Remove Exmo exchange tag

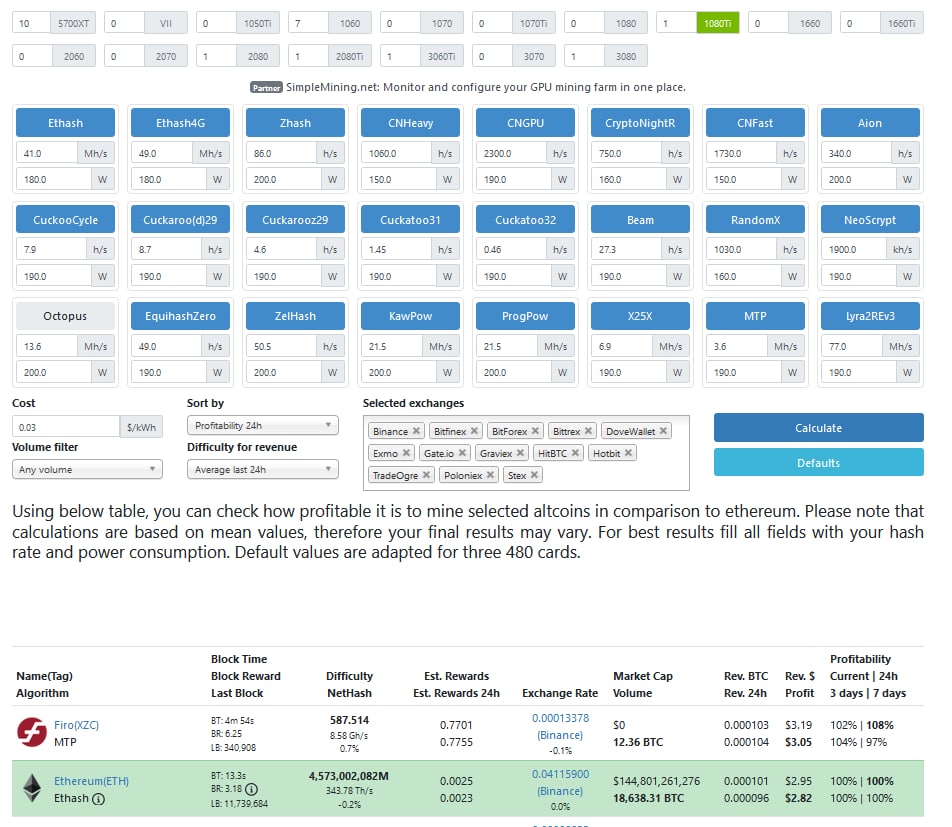pyautogui.click(x=406, y=453)
